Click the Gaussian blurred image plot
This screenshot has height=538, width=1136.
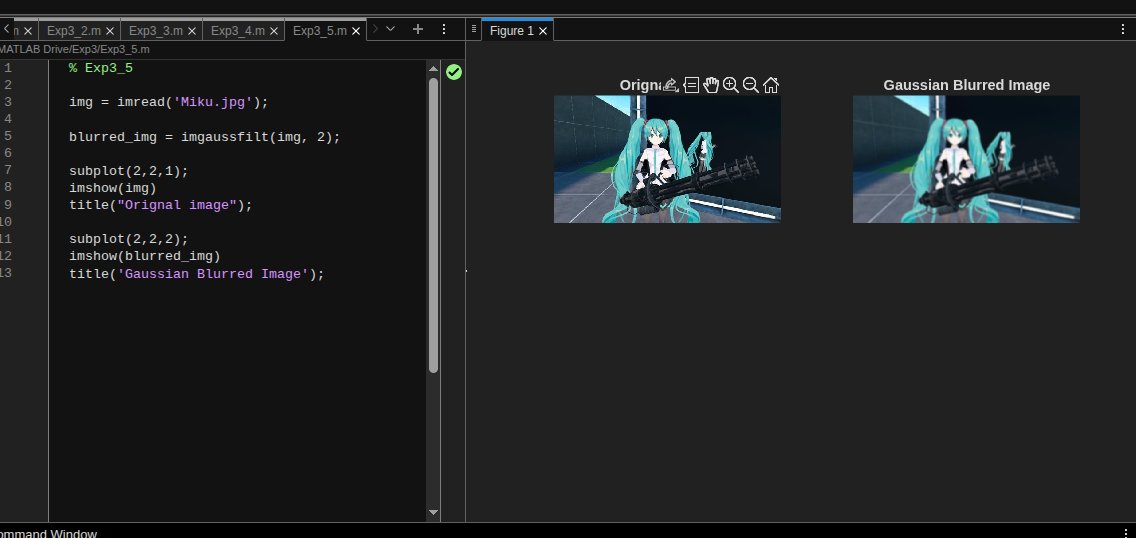[x=966, y=159]
